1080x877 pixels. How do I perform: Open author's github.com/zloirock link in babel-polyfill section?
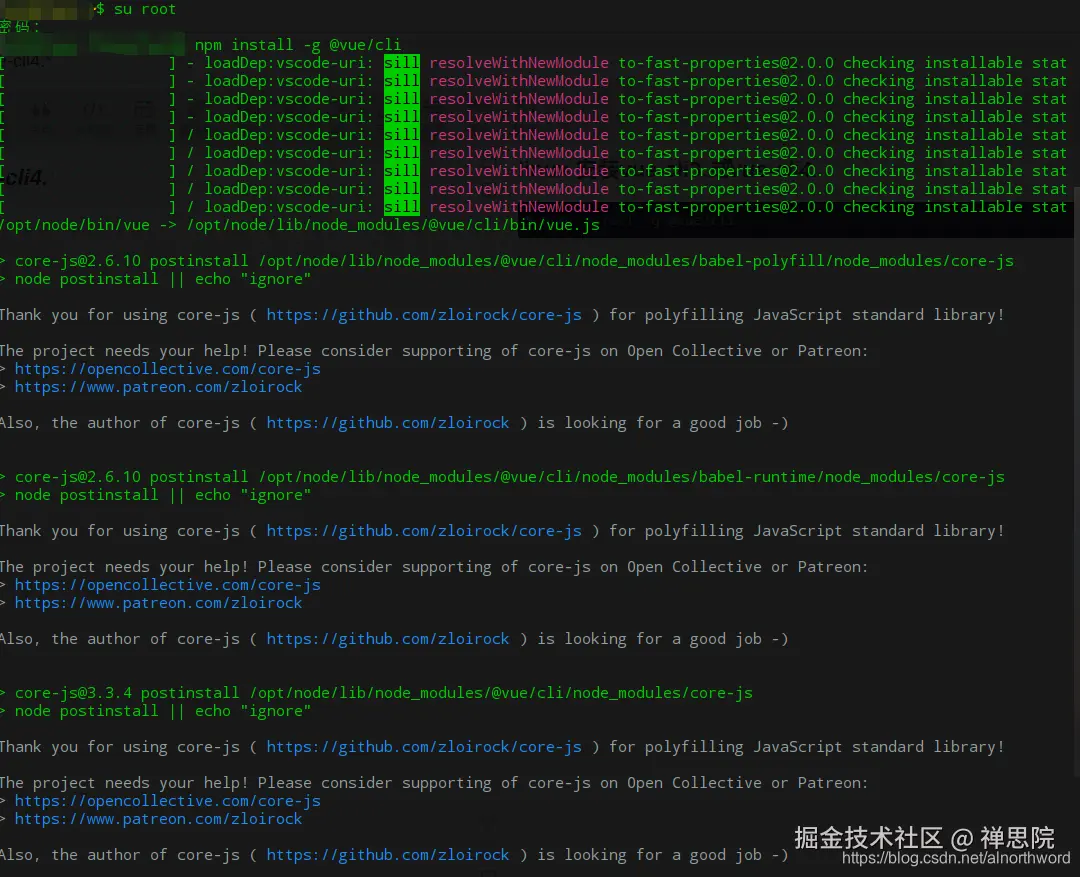point(388,423)
